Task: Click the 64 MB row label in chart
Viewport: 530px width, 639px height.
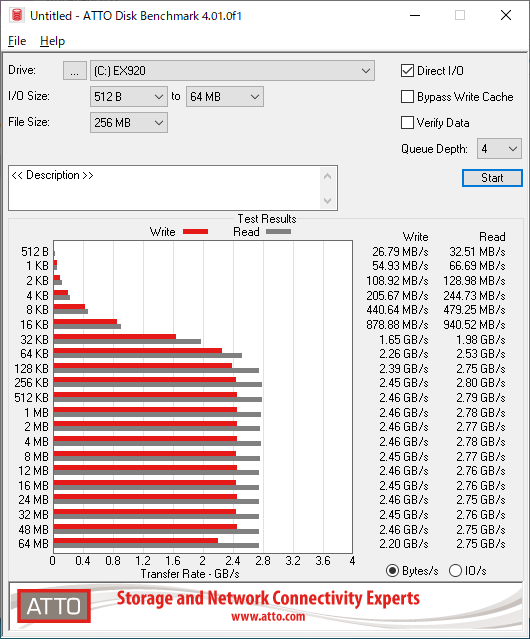Action: [33, 544]
